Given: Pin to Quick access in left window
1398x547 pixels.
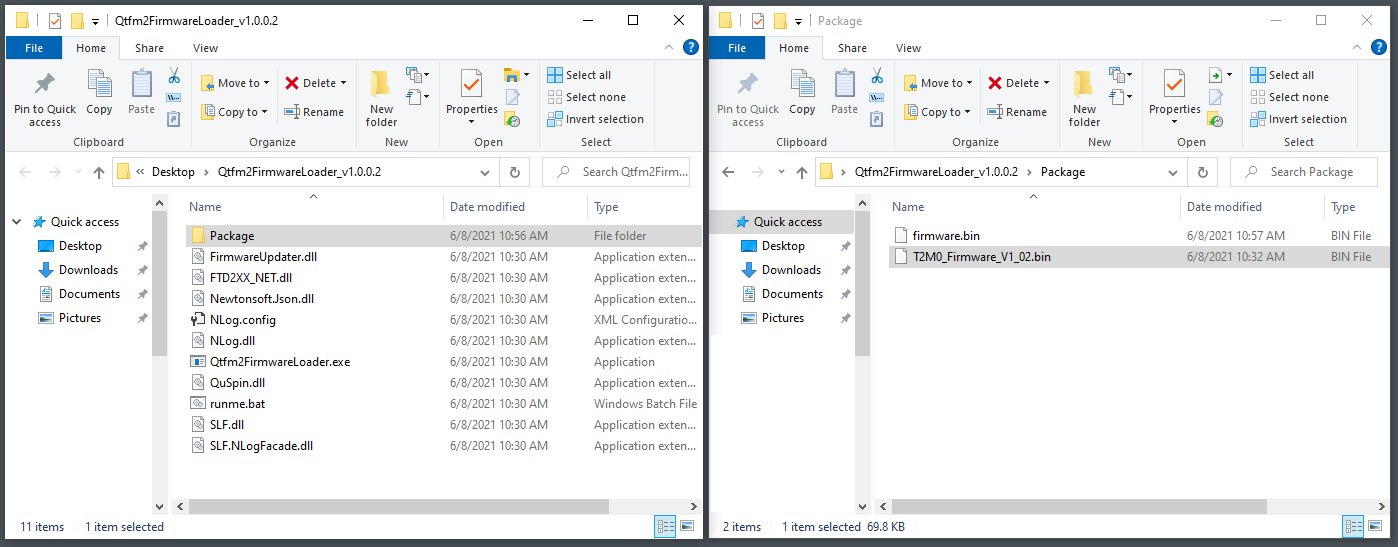Looking at the screenshot, I should 45,99.
